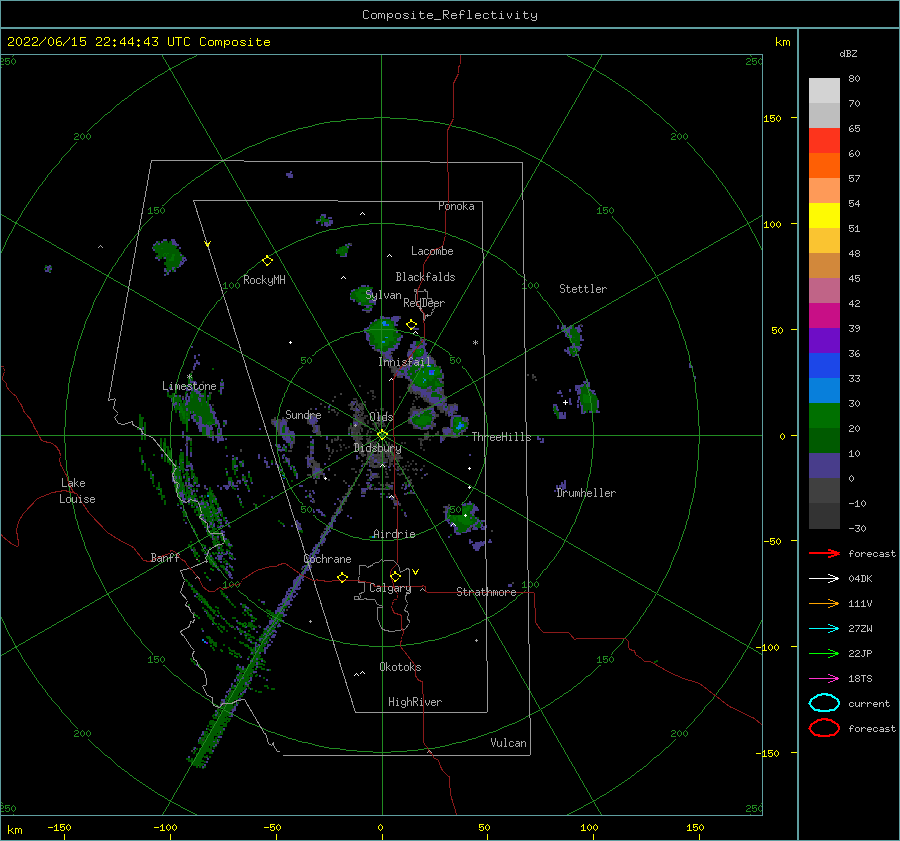Select the Vulcan label

[509, 743]
